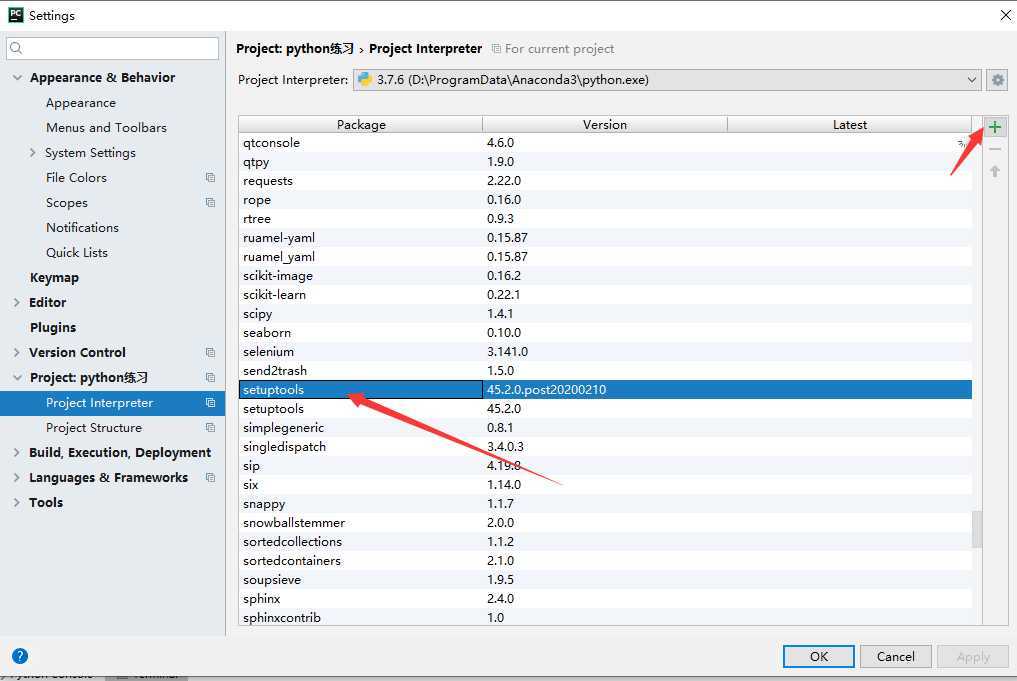The height and width of the screenshot is (681, 1017).
Task: Click the Cancel button
Action: [x=896, y=656]
